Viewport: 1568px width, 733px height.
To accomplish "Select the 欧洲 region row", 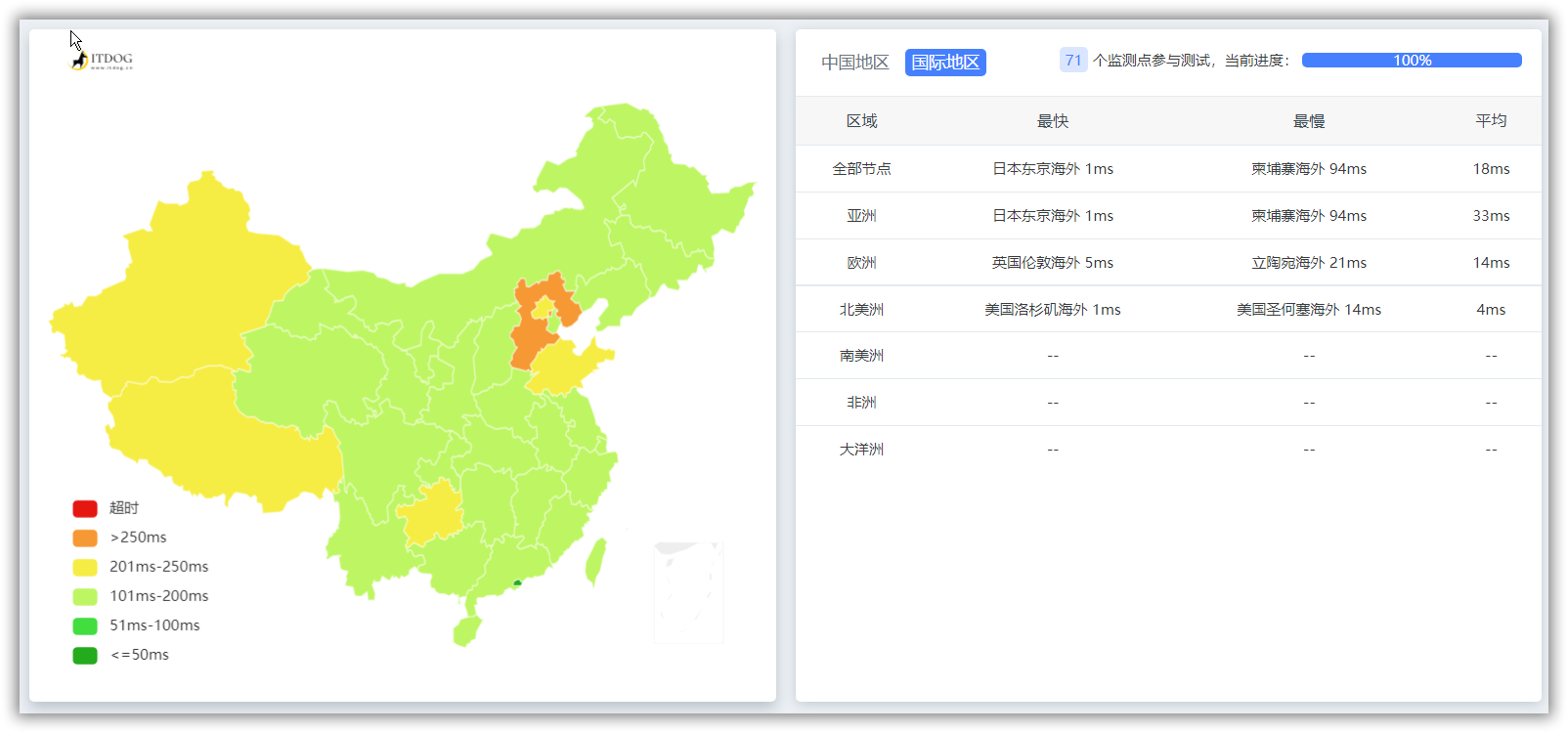I will pos(861,263).
